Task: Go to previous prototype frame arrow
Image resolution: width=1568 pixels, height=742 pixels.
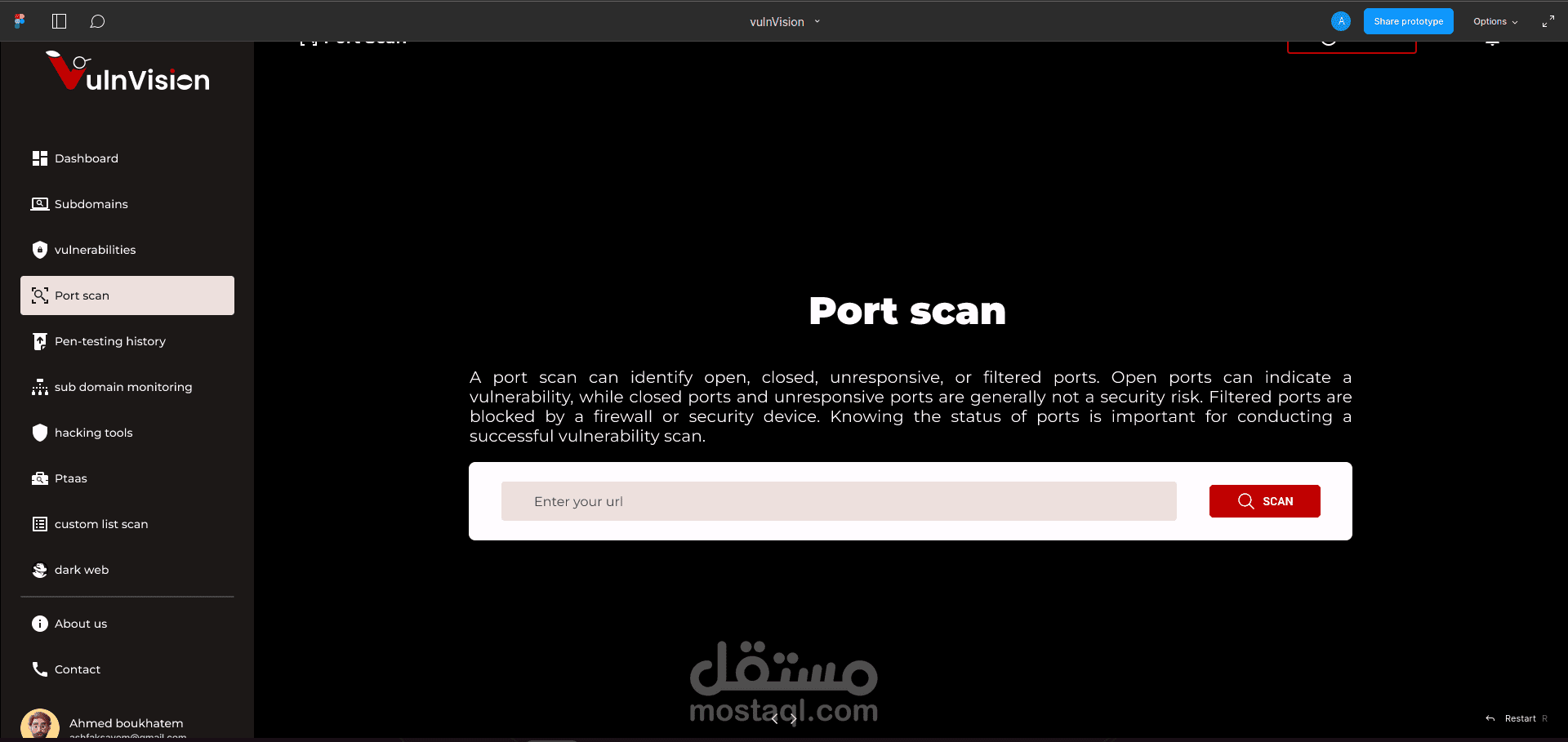Action: [x=774, y=719]
